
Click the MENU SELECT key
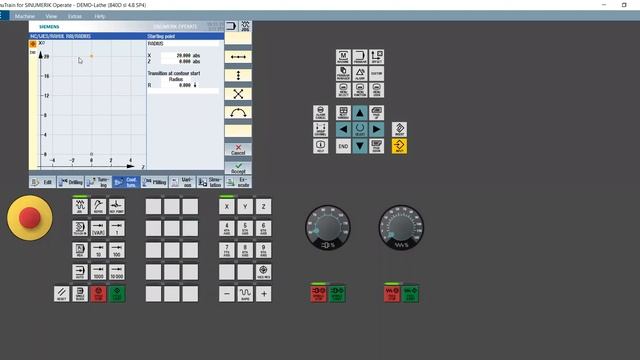tap(343, 90)
